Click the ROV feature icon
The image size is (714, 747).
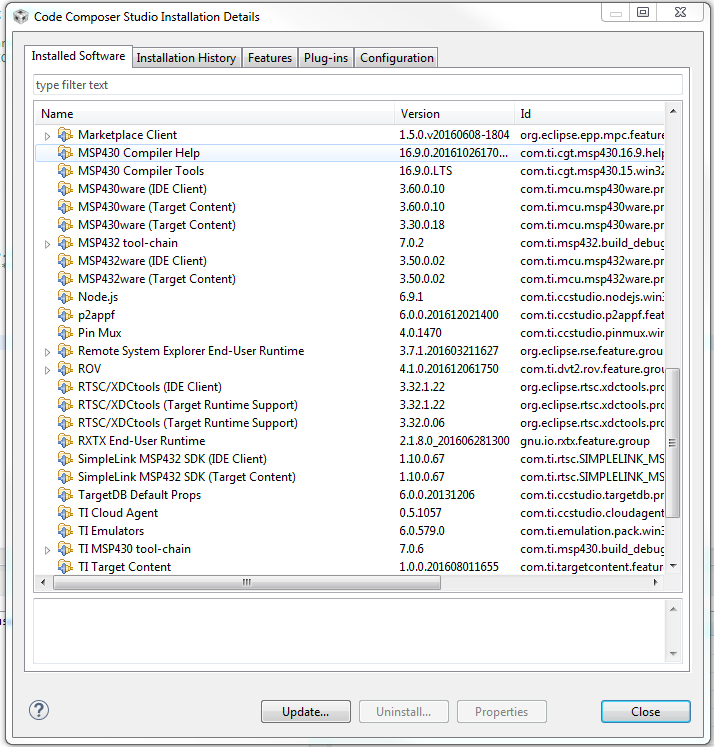click(x=65, y=369)
